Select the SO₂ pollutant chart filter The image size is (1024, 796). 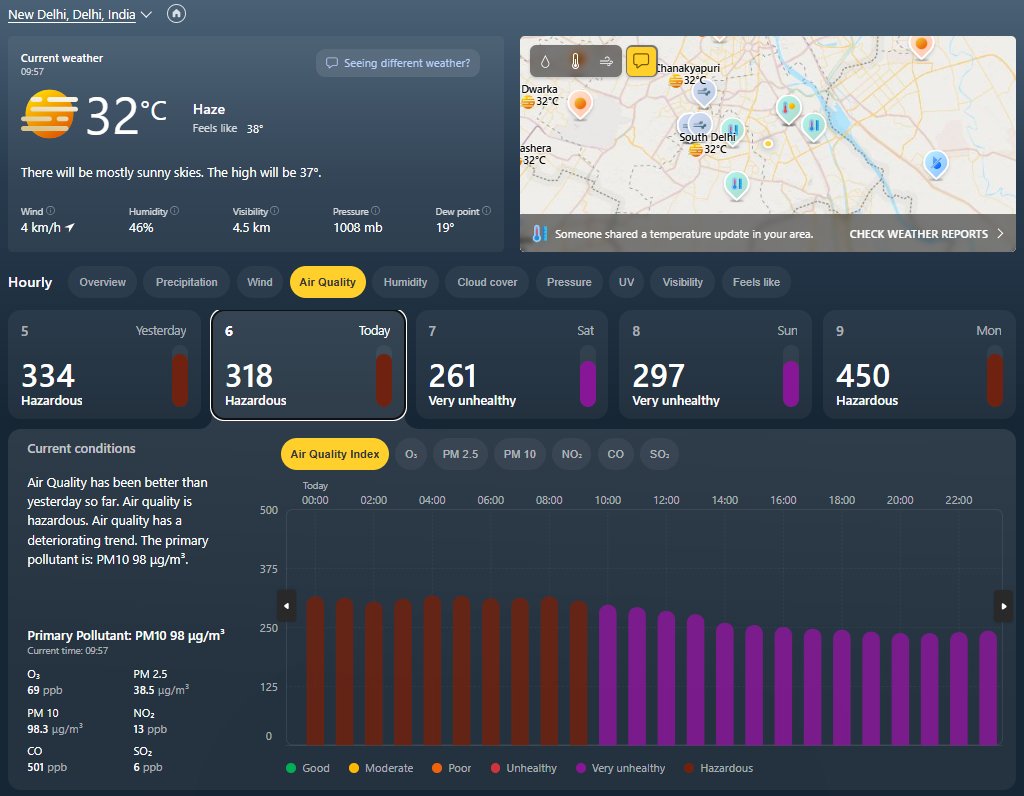660,454
